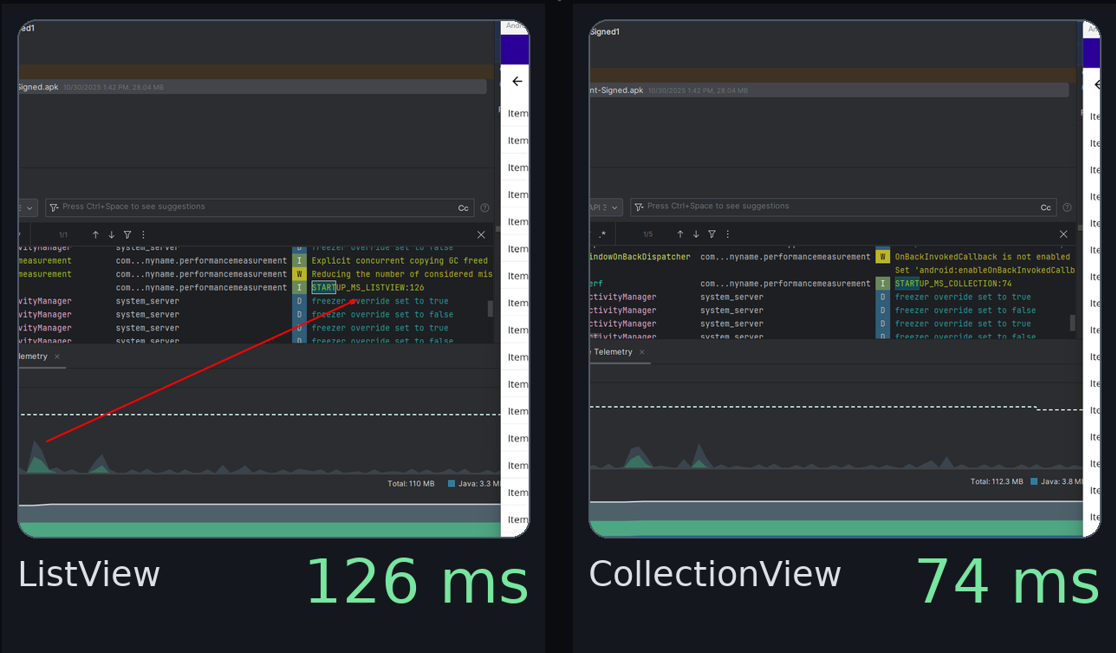Select STARTUP_MS_COLLECTION:74 log line
Viewport: 1116px width, 653px height.
point(953,284)
